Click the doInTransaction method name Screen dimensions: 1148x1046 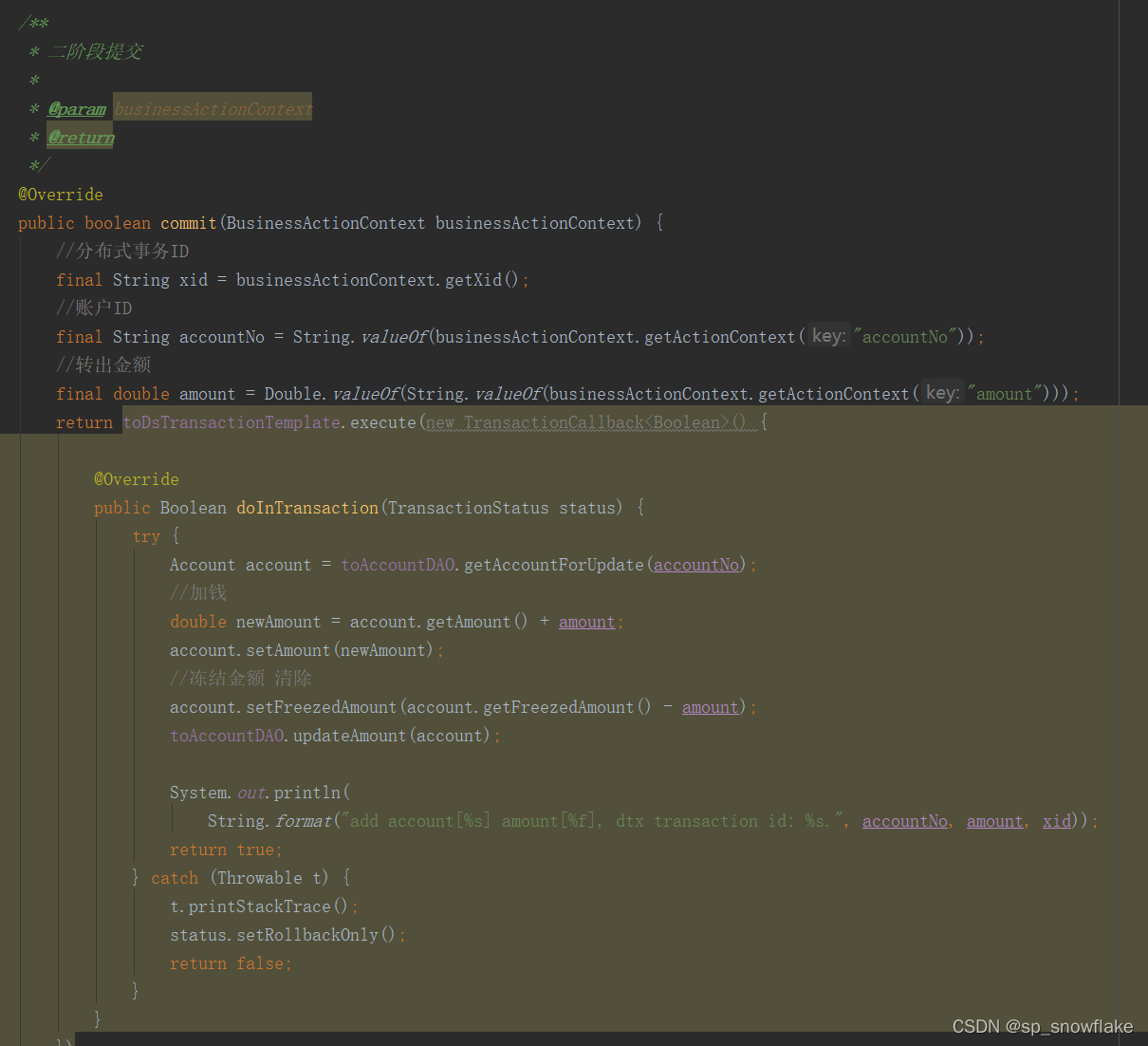[x=307, y=508]
